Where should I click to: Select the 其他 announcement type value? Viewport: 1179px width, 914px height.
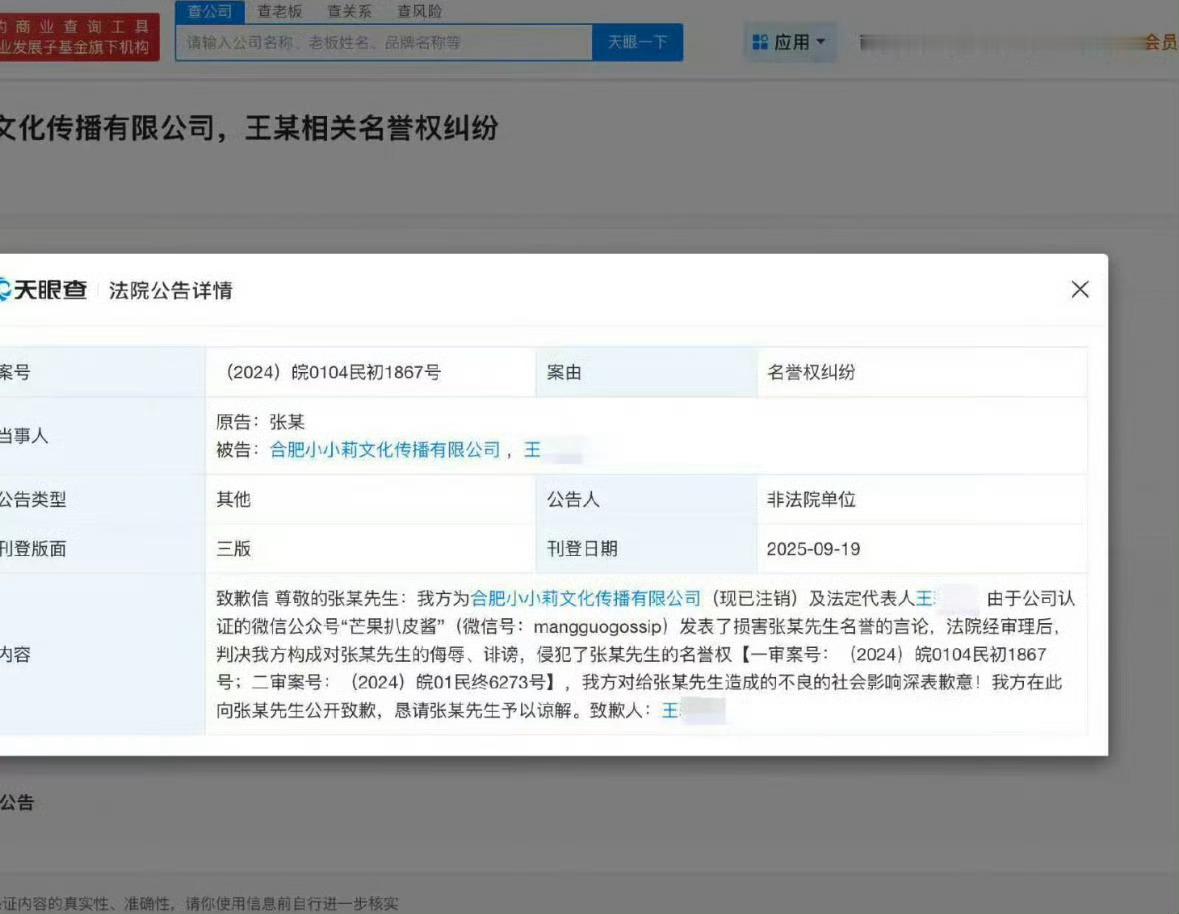click(x=233, y=499)
